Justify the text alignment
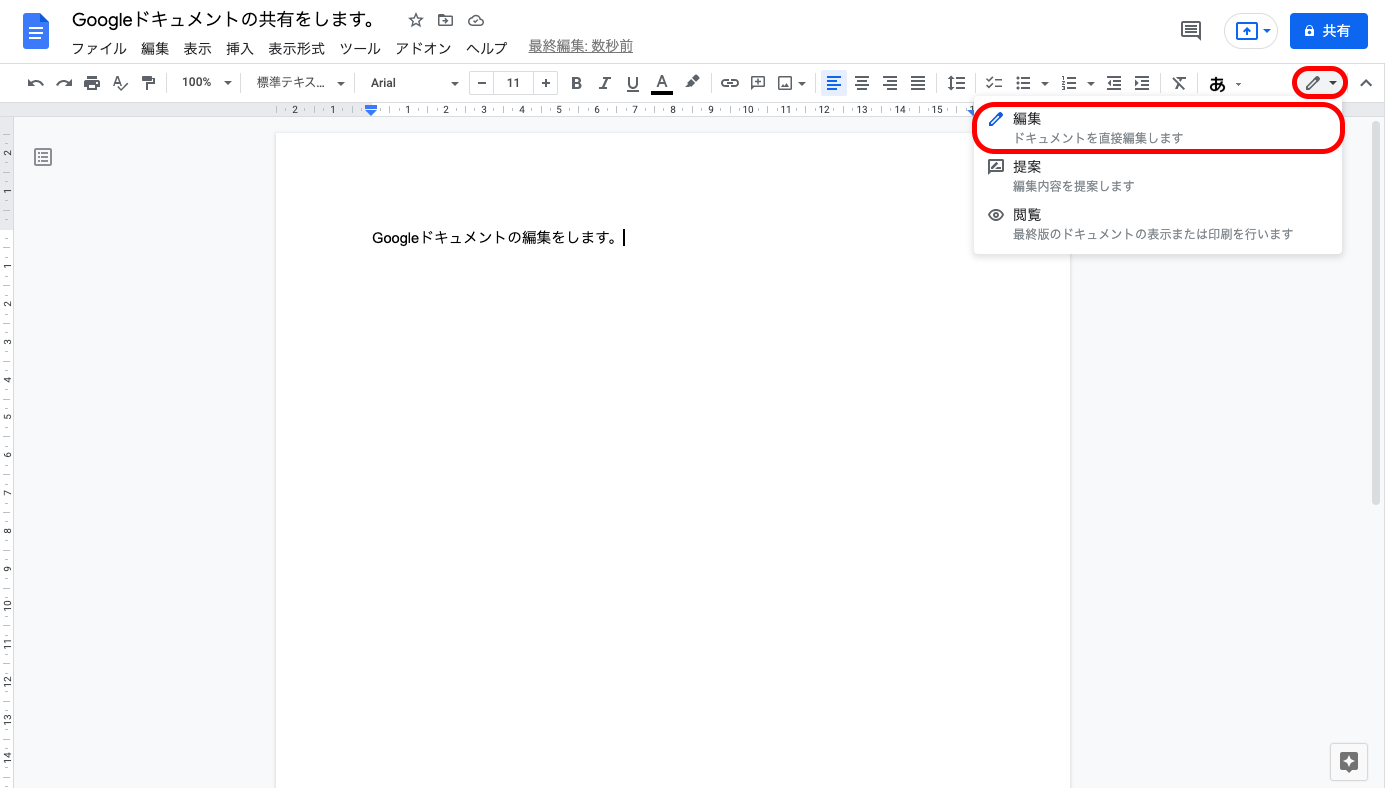 coord(918,83)
